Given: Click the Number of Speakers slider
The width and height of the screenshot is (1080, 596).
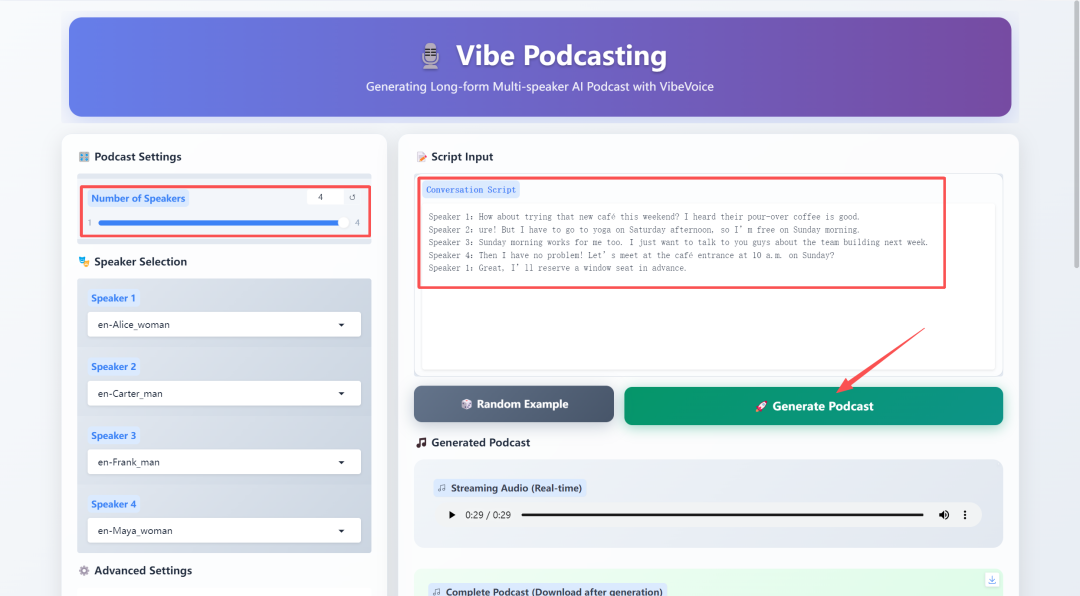Looking at the screenshot, I should click(220, 223).
